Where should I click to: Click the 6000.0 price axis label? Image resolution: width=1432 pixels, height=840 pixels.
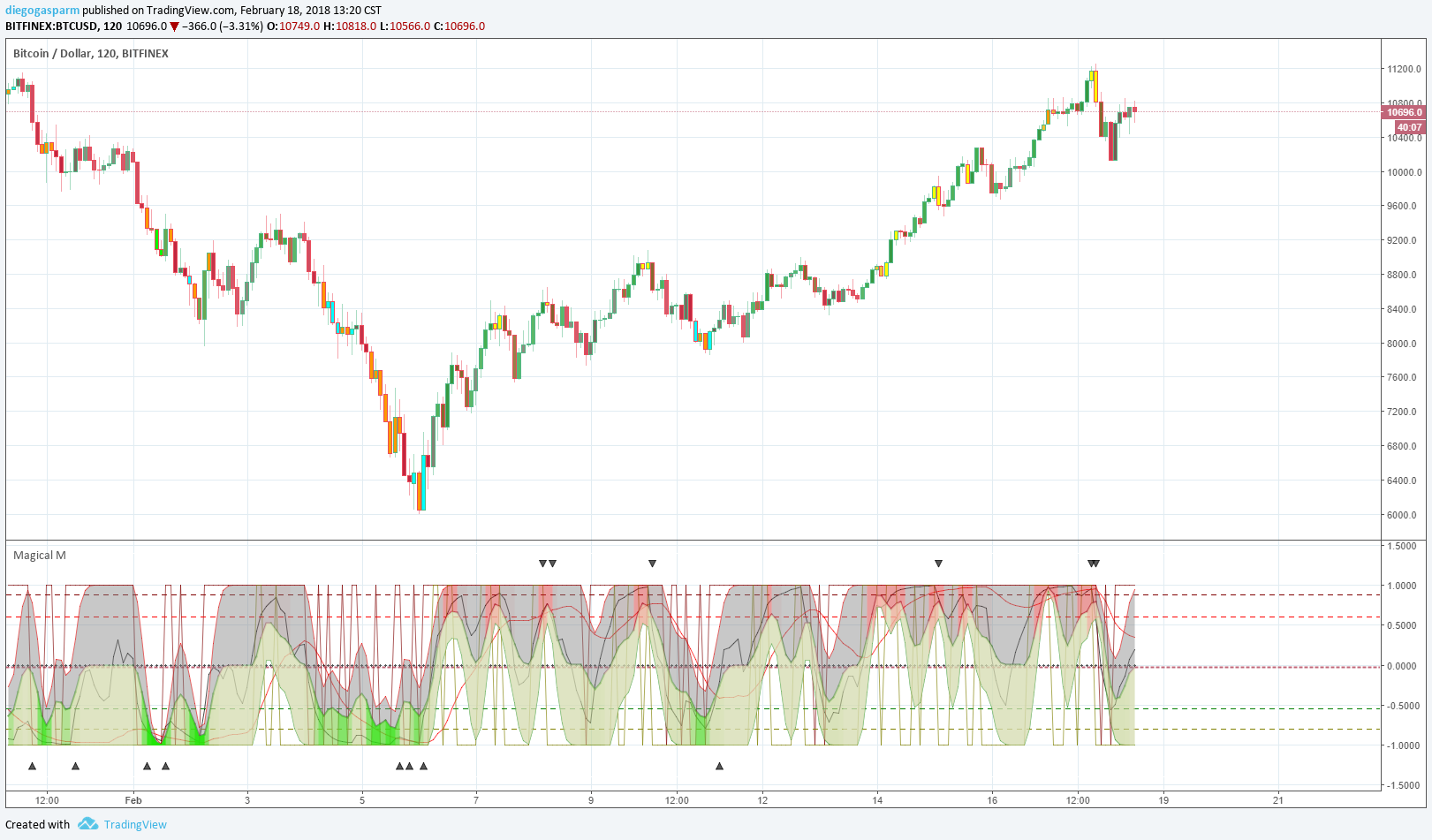click(1402, 515)
